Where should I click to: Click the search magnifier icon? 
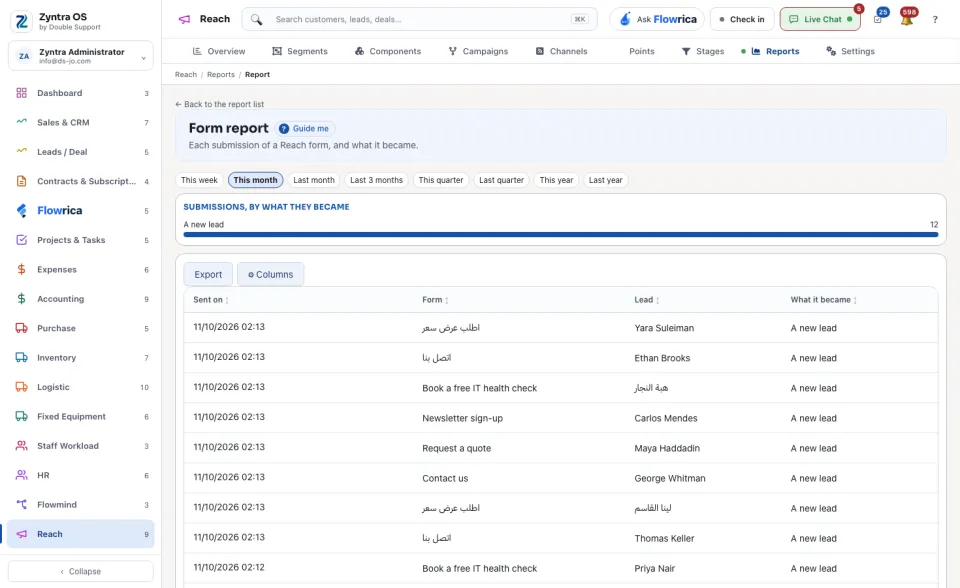tap(257, 19)
